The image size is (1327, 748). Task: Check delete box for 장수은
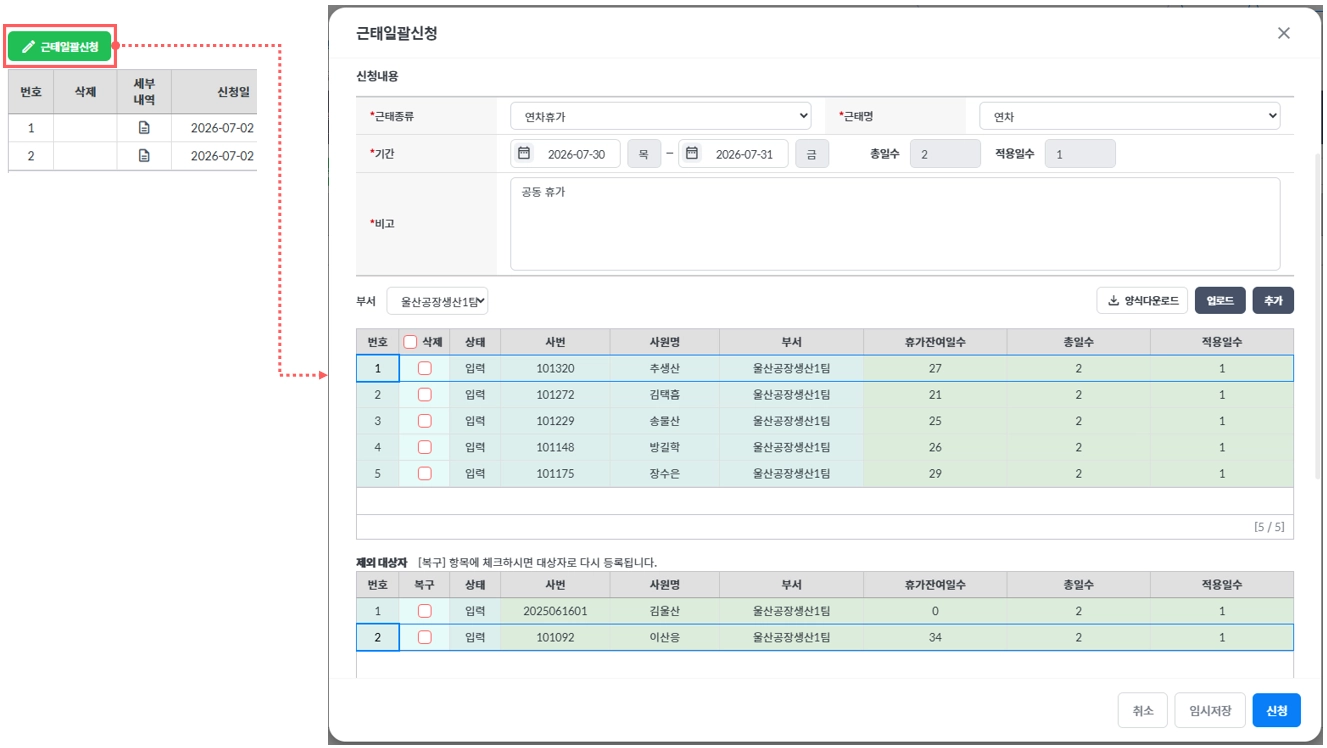pos(425,473)
